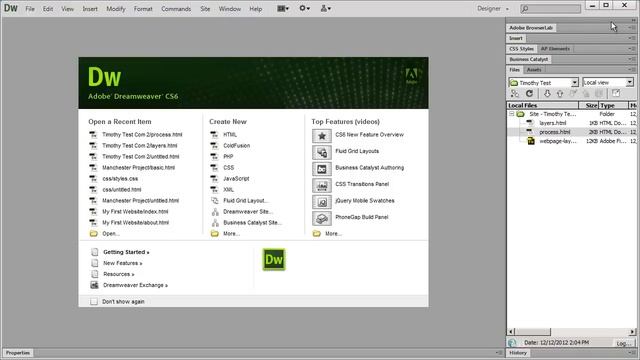Click the Adobe logo in the welcome banner
The image size is (640, 360).
(411, 75)
